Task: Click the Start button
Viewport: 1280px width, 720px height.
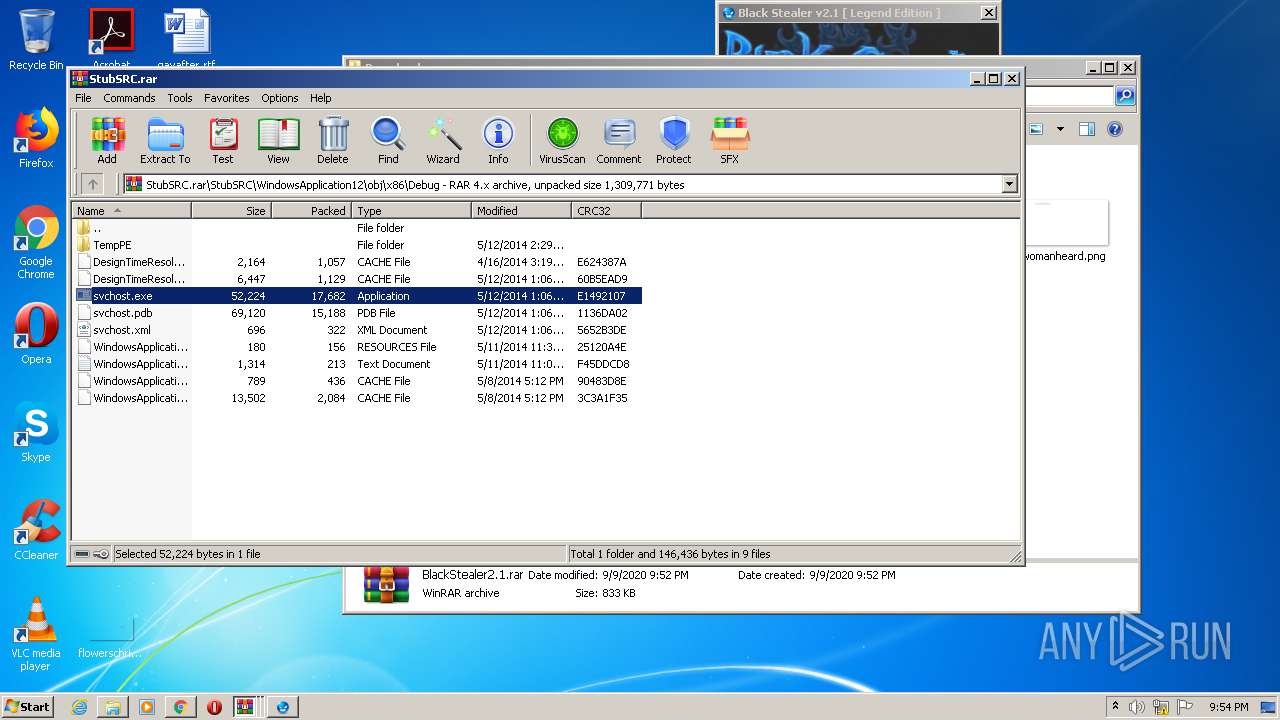Action: coord(27,706)
